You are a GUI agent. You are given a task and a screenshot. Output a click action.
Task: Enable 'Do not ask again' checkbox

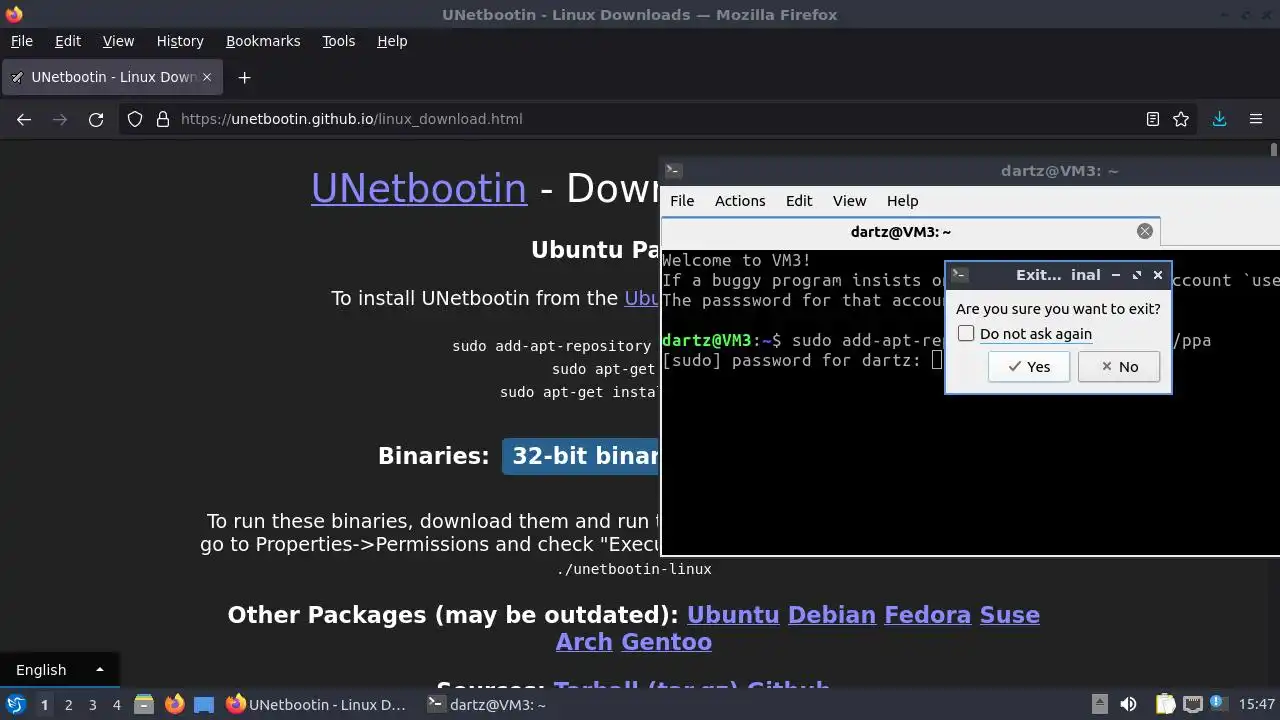966,333
